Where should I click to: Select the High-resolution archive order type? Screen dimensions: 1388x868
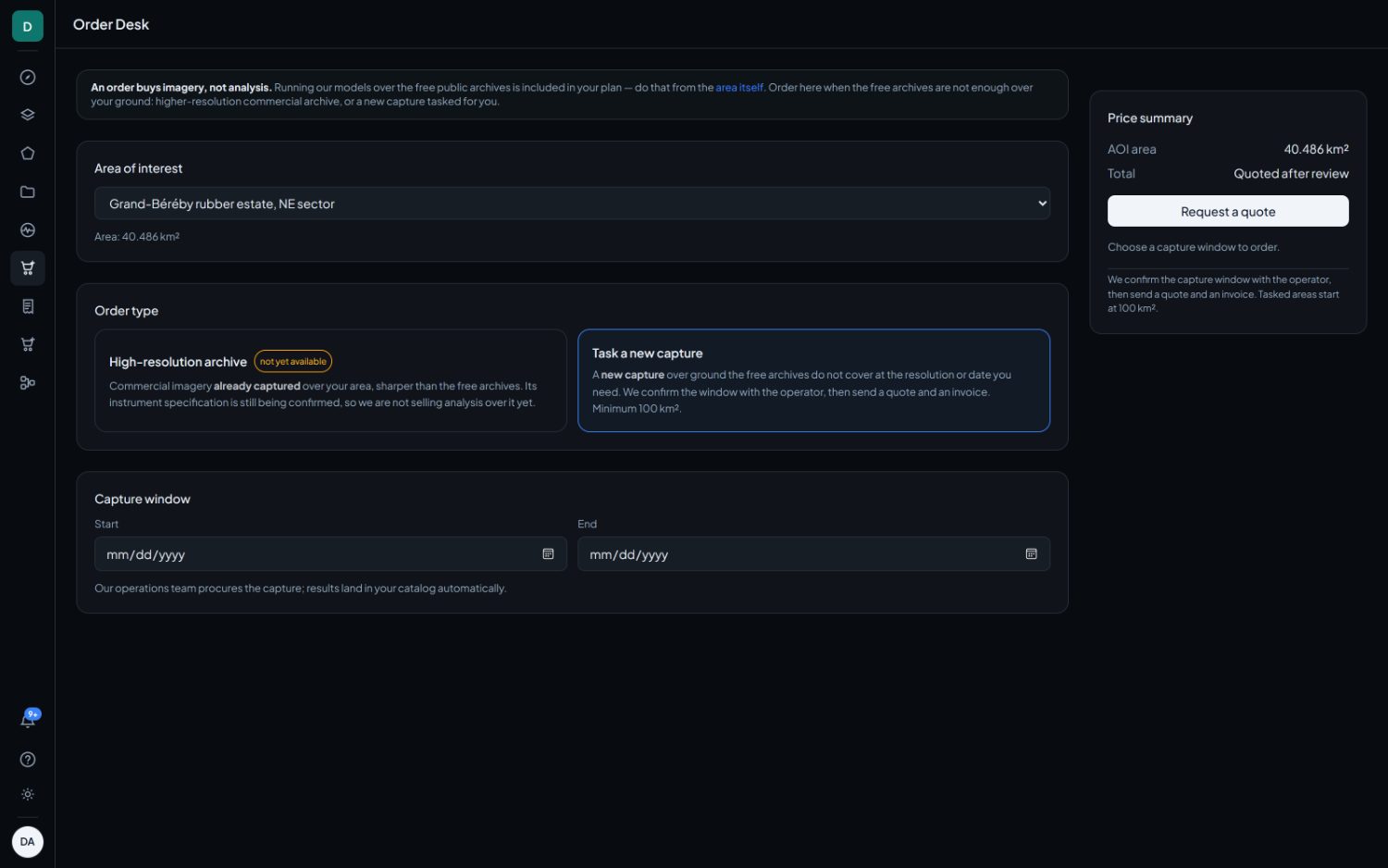(x=330, y=380)
